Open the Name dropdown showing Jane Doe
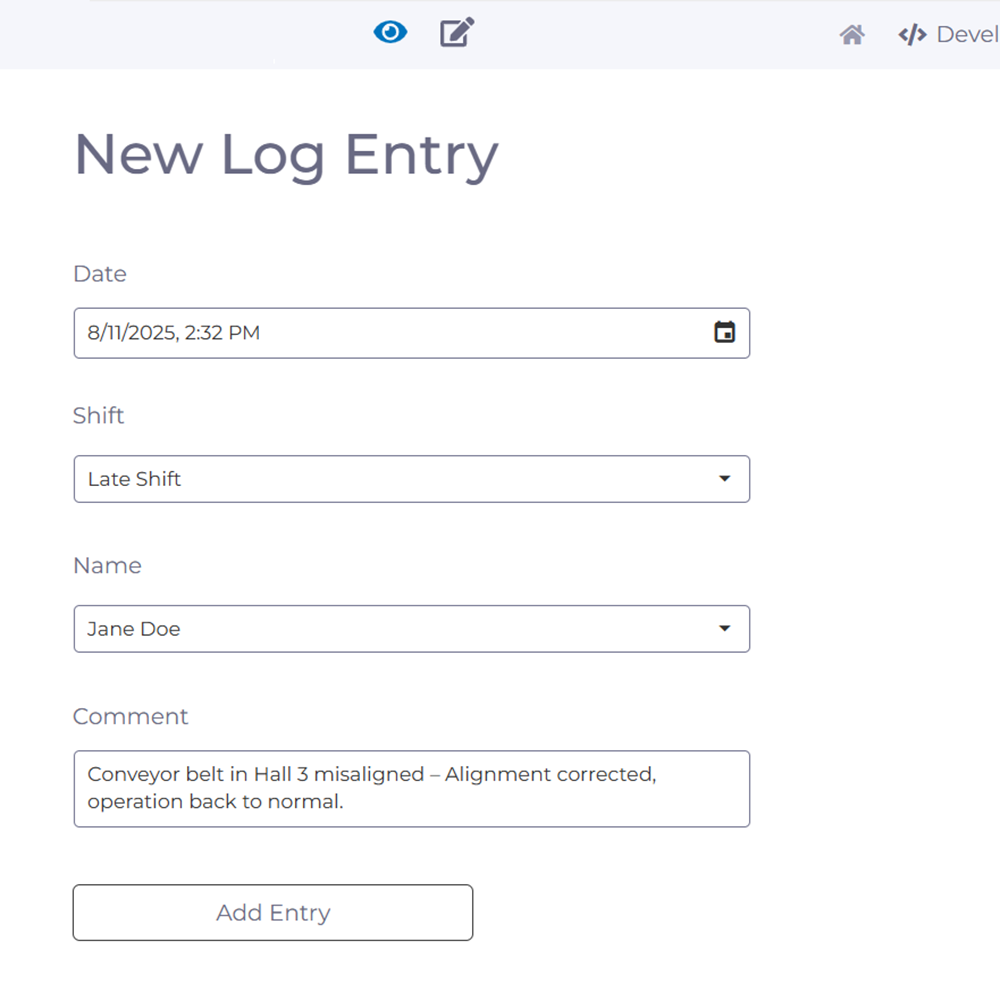1000x1000 pixels. pyautogui.click(x=411, y=629)
